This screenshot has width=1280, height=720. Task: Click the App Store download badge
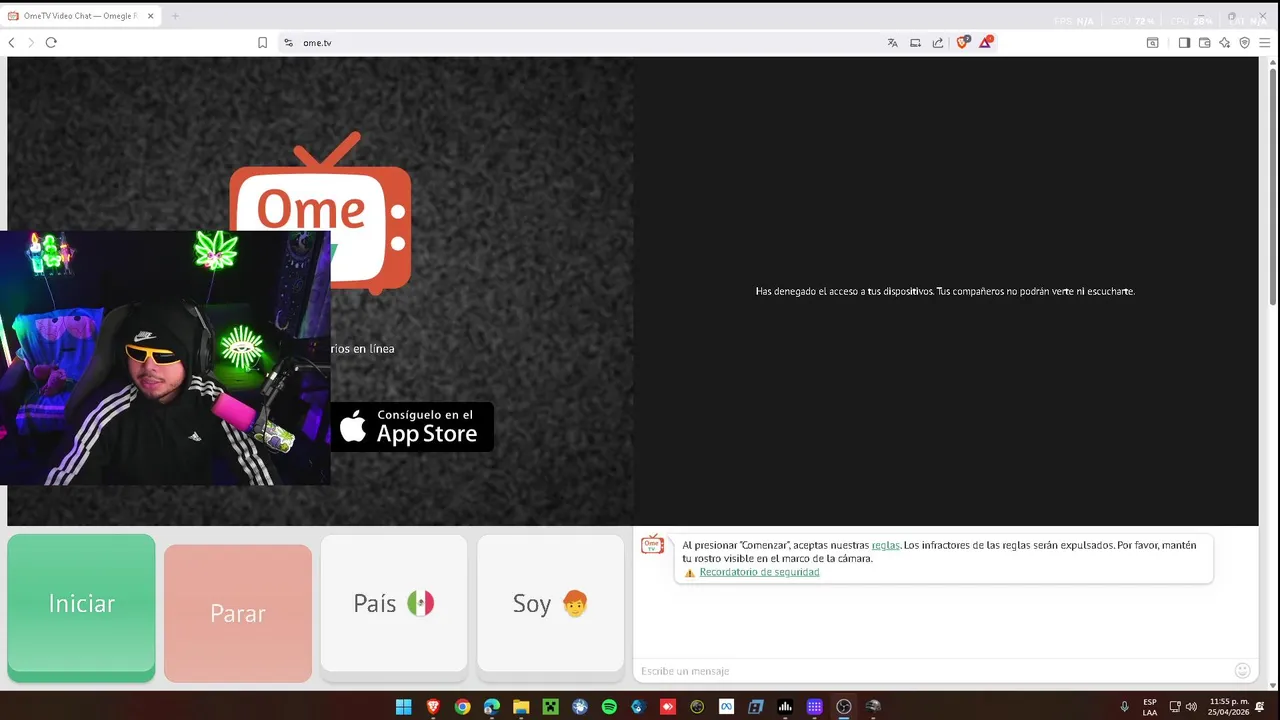tap(411, 427)
